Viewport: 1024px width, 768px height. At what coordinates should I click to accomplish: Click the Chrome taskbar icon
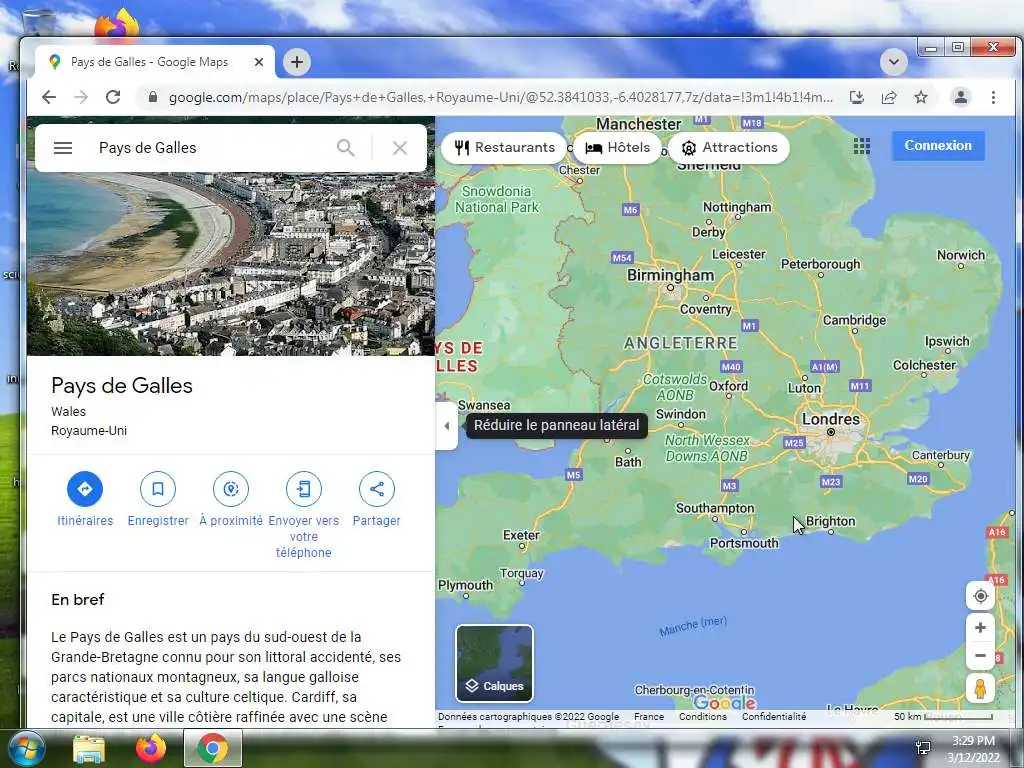point(212,748)
